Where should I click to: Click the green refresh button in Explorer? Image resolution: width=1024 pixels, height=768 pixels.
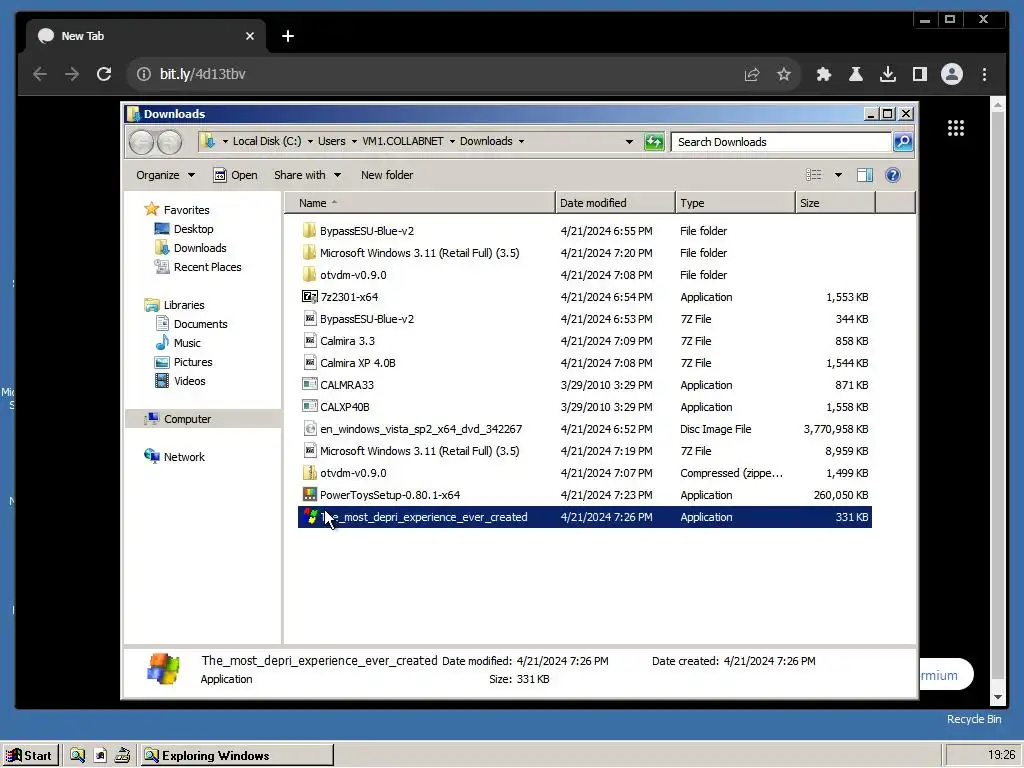pos(654,142)
